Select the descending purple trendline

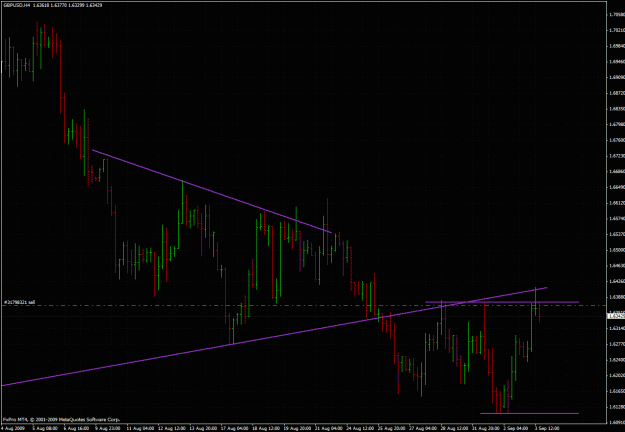coord(212,191)
